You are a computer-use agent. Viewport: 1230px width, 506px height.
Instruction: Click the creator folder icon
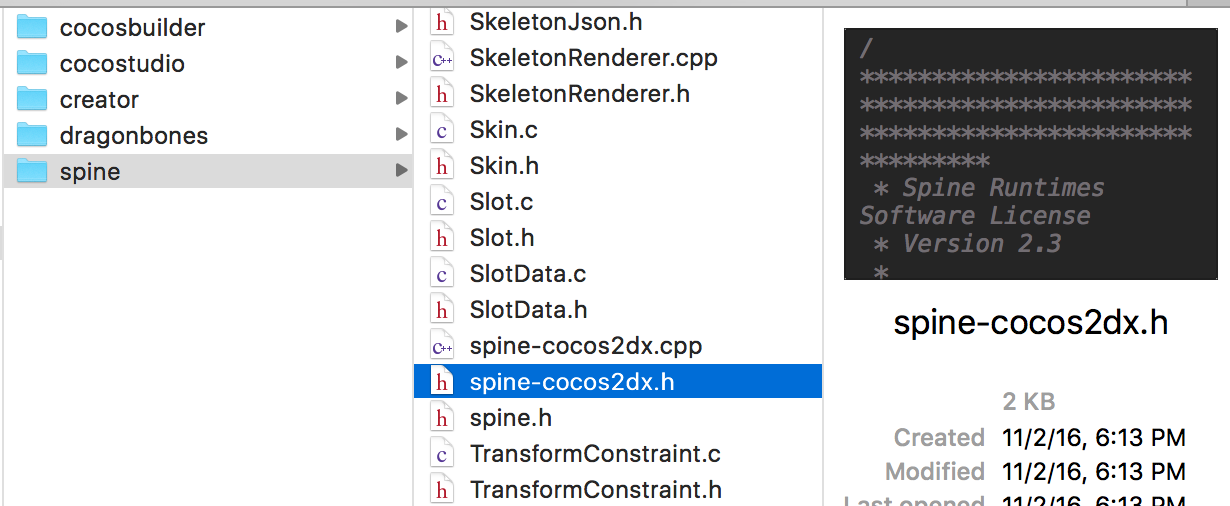(x=33, y=99)
